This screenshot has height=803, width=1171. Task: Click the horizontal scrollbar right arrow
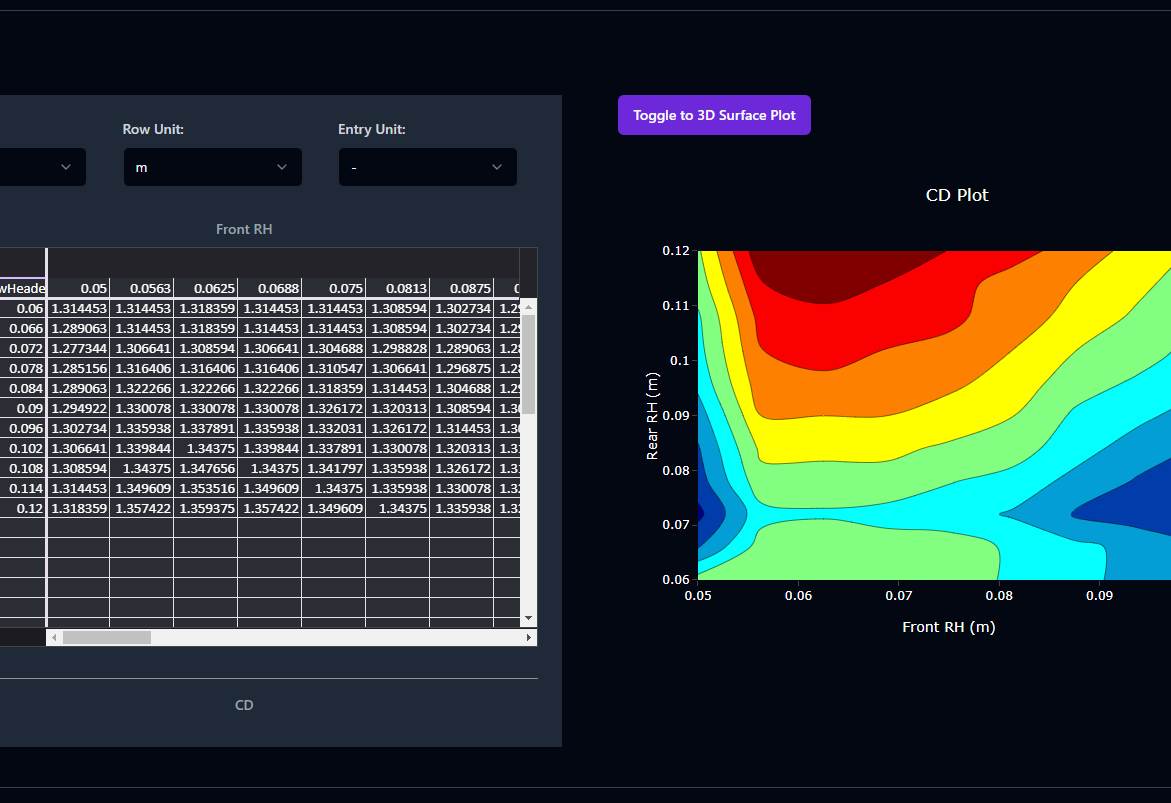click(529, 637)
